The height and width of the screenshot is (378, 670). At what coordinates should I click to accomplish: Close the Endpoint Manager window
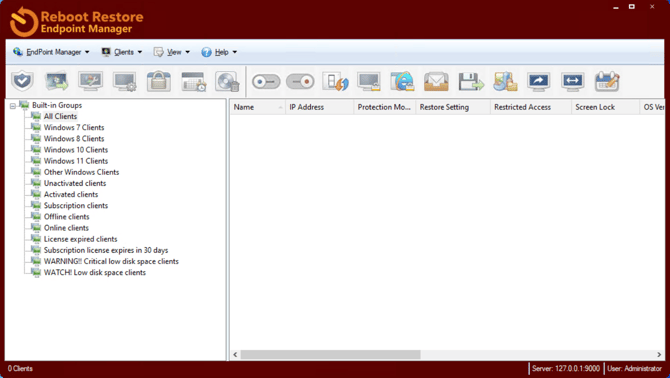(x=652, y=6)
